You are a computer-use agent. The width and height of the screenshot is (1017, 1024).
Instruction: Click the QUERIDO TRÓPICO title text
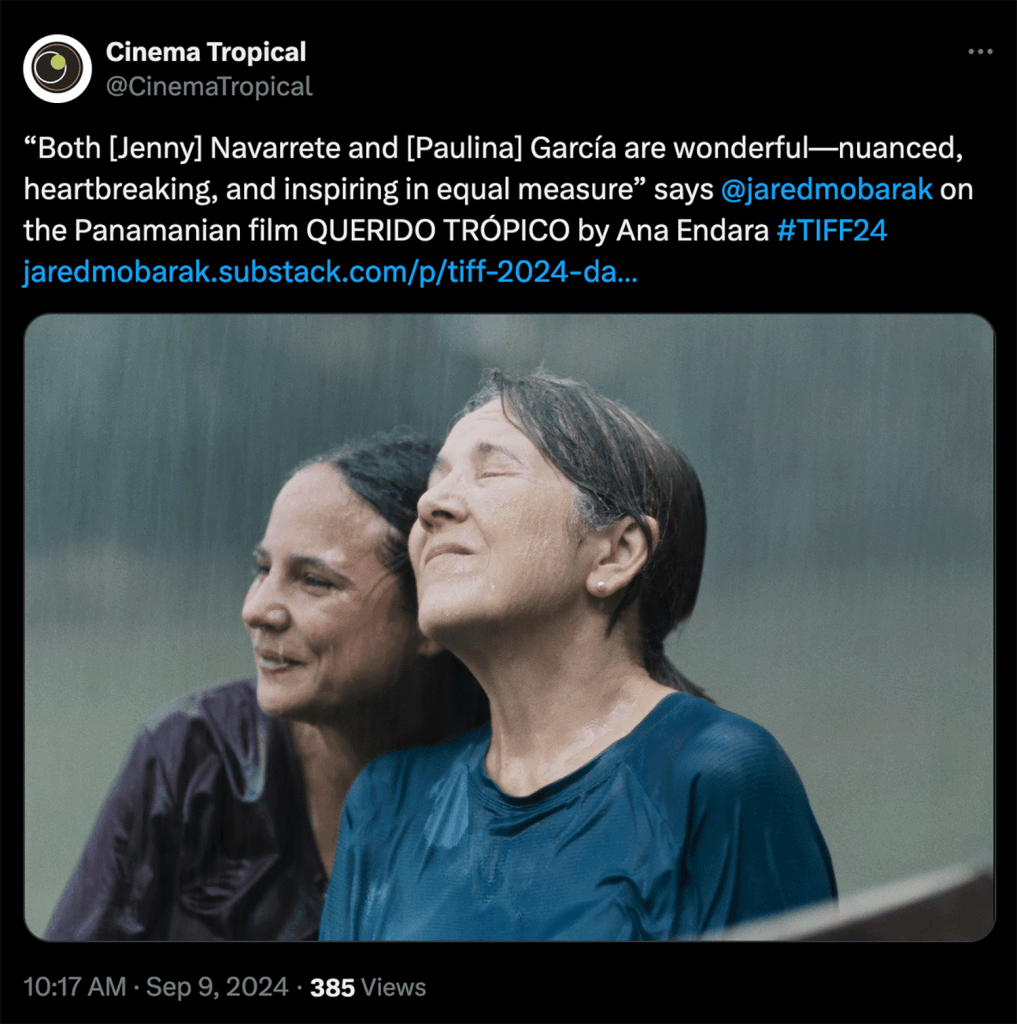point(438,231)
